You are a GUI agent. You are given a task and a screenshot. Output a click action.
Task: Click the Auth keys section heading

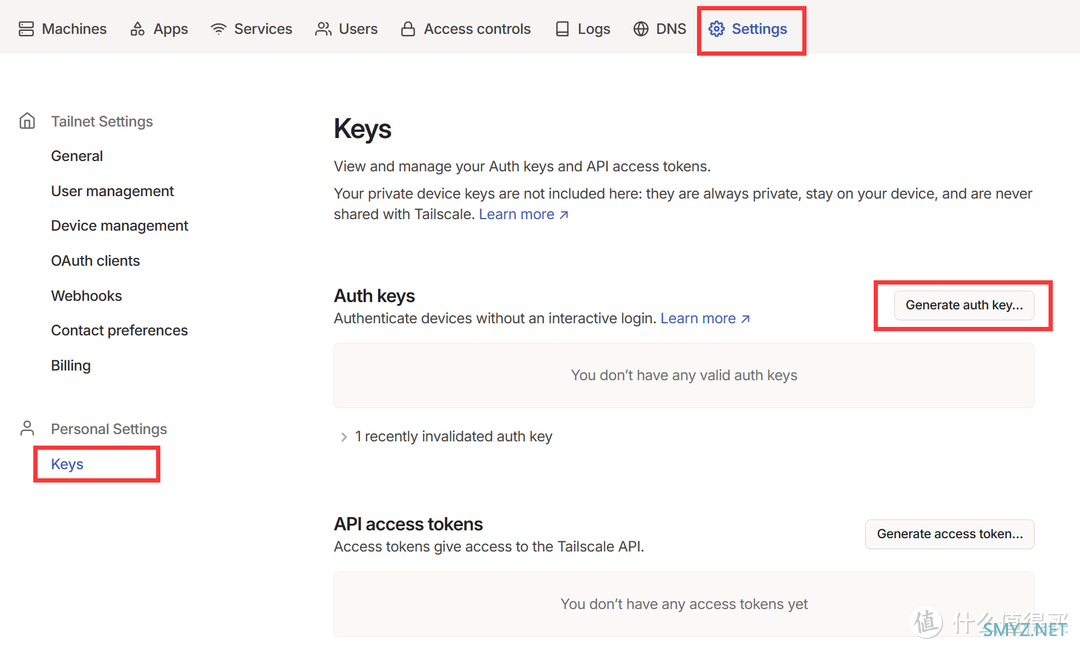[374, 296]
